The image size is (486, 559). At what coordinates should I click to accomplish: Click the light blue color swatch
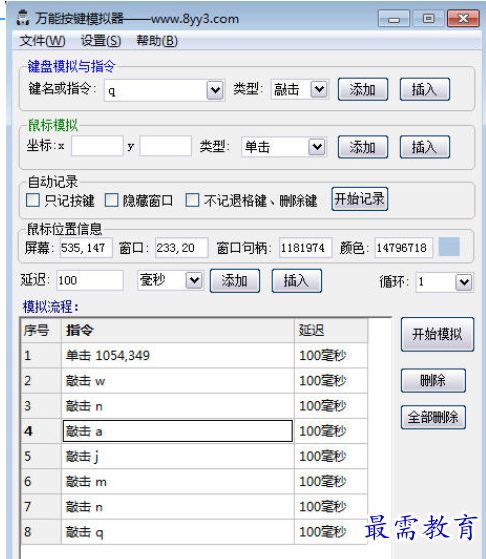(449, 247)
